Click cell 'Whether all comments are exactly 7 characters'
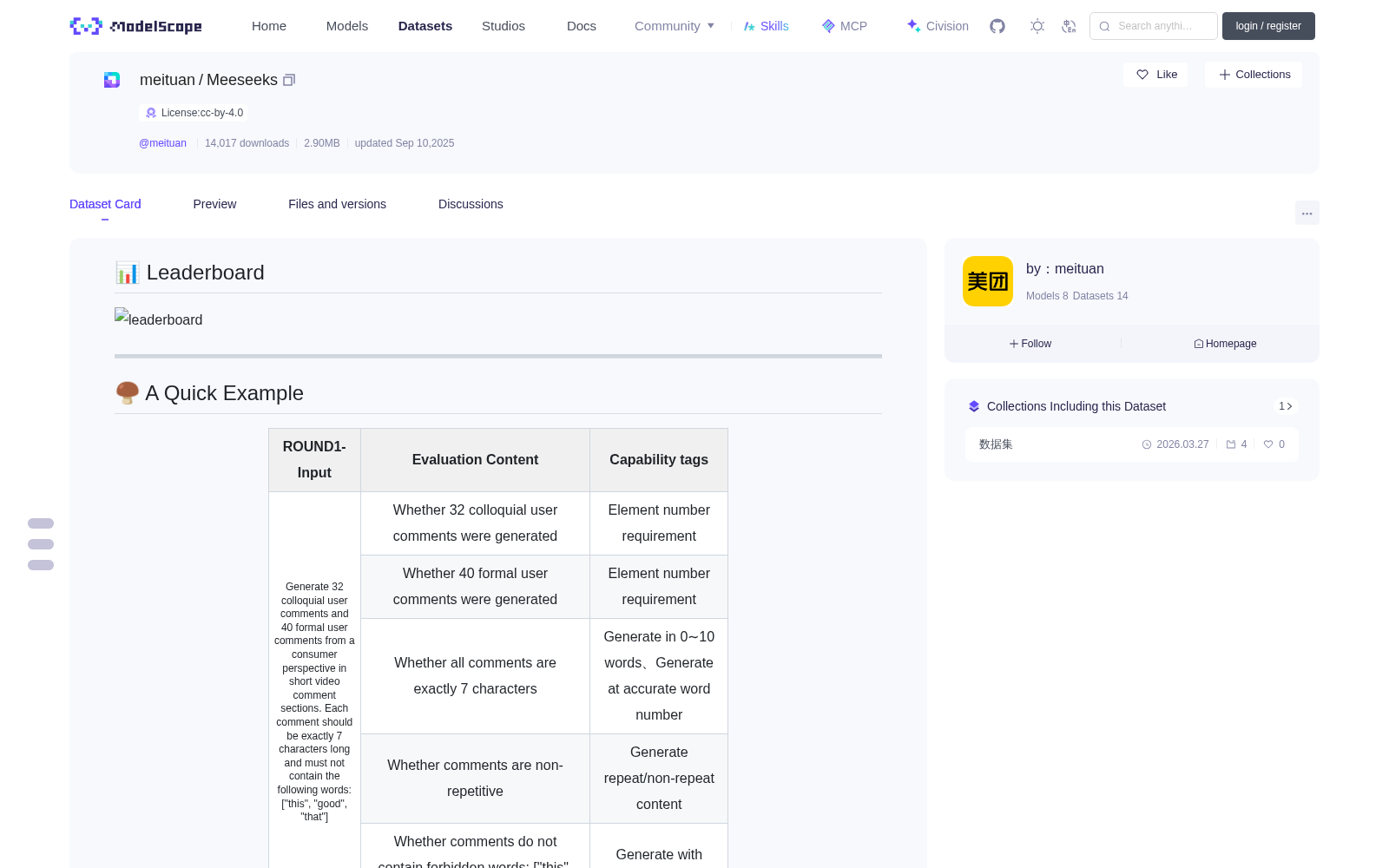 pyautogui.click(x=475, y=676)
